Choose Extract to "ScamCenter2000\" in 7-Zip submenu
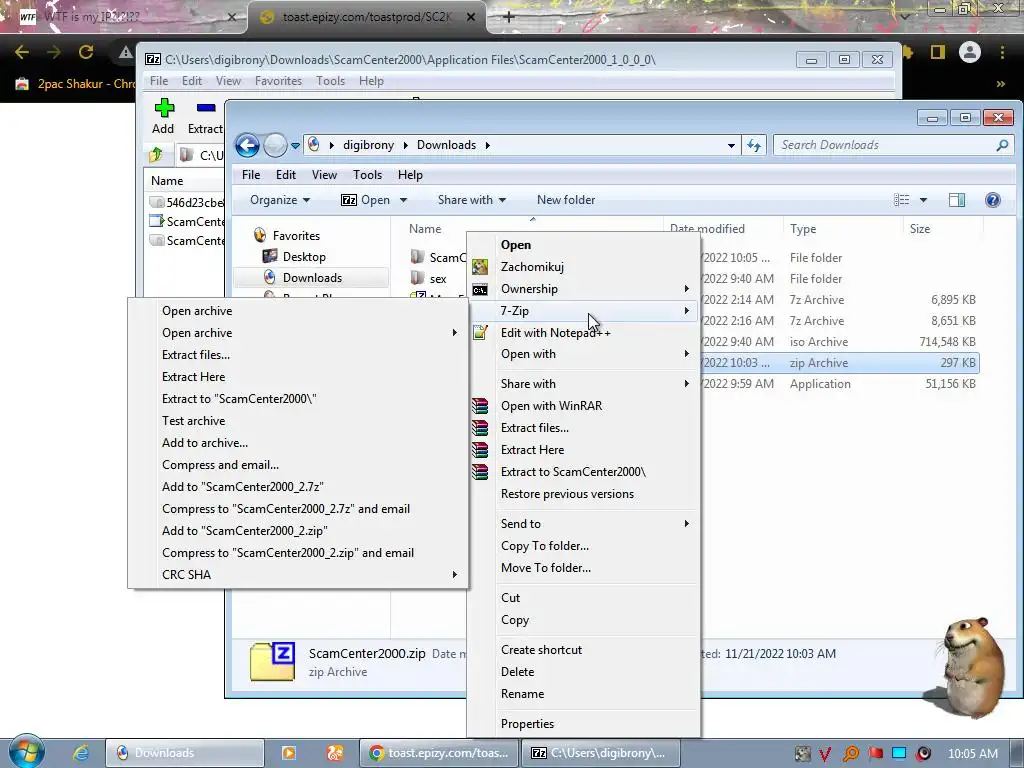Viewport: 1024px width, 768px height. point(239,399)
